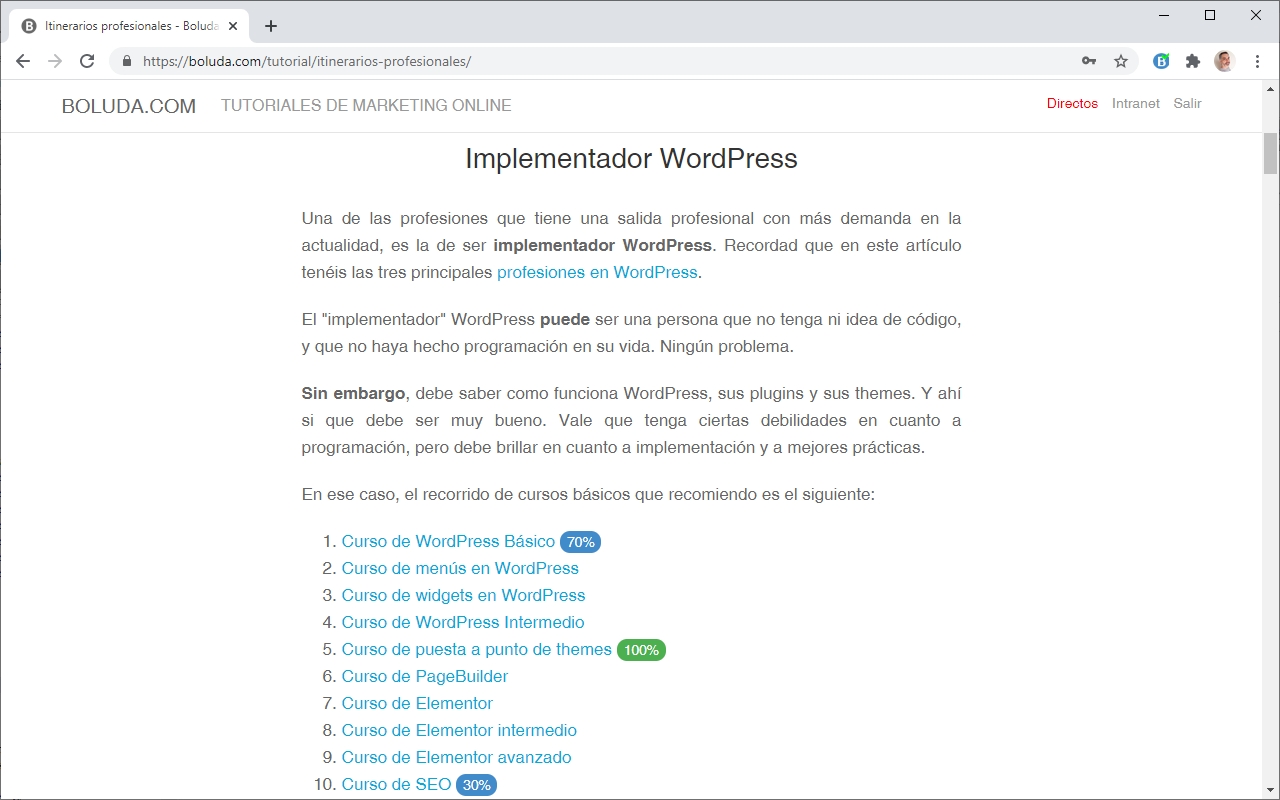The height and width of the screenshot is (800, 1280).
Task: Open the blue B extension icon
Action: 1161,61
